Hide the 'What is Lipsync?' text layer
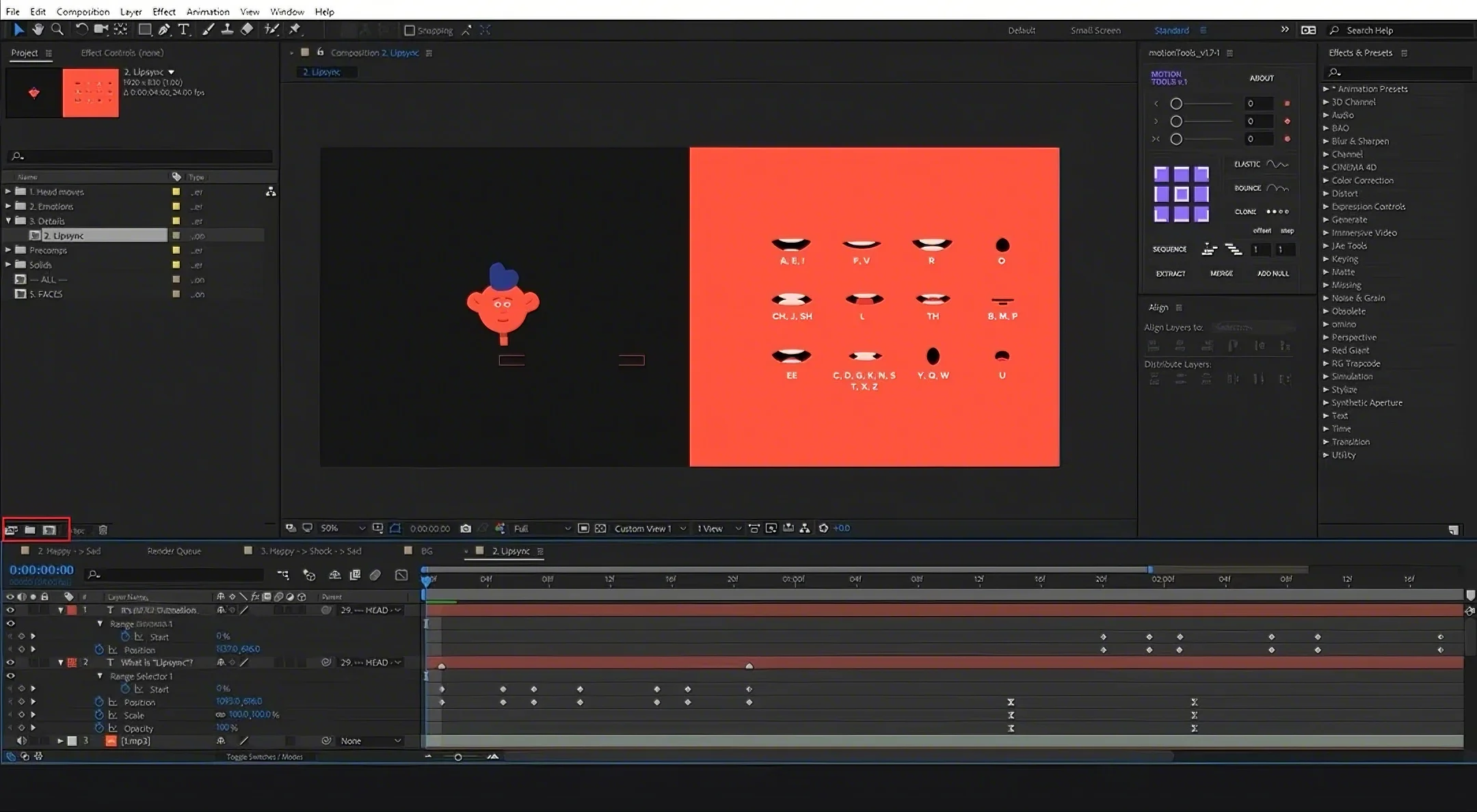 pos(10,662)
